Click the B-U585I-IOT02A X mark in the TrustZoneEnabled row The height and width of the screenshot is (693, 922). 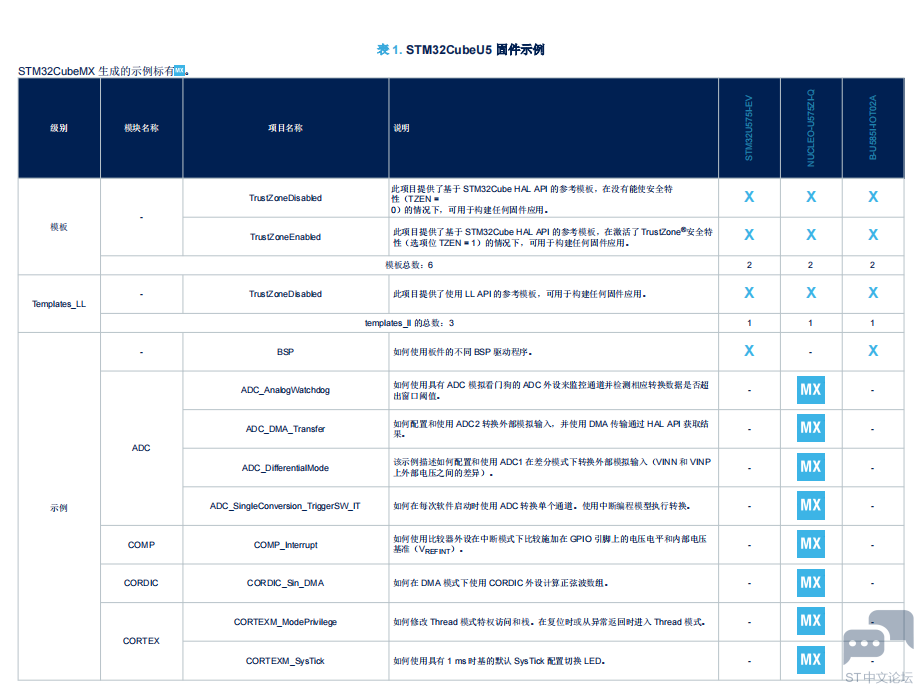[873, 235]
